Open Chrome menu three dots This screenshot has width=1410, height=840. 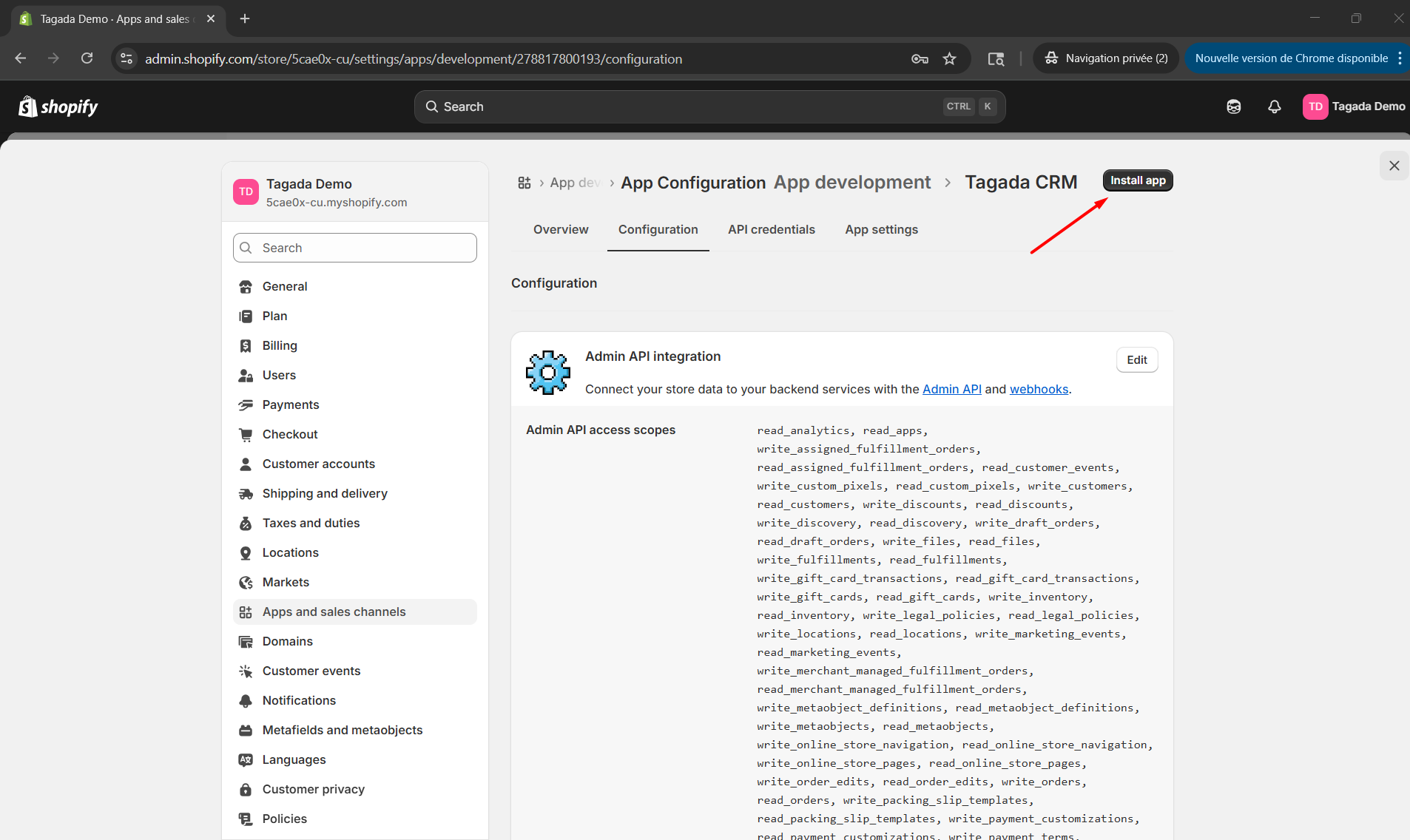click(x=1400, y=58)
